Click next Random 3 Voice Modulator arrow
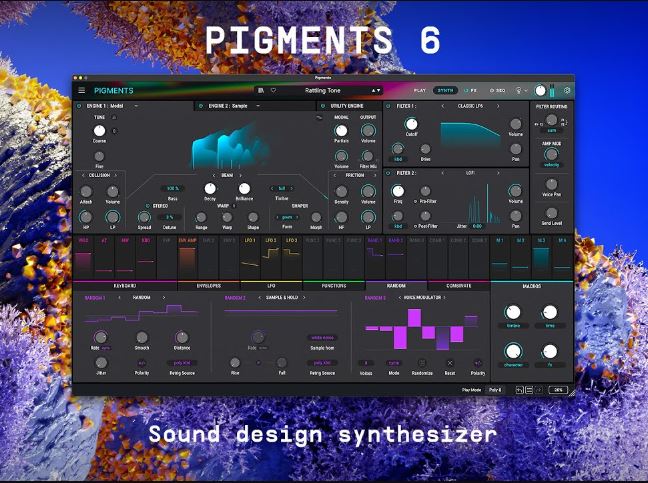The image size is (648, 483). click(x=445, y=298)
